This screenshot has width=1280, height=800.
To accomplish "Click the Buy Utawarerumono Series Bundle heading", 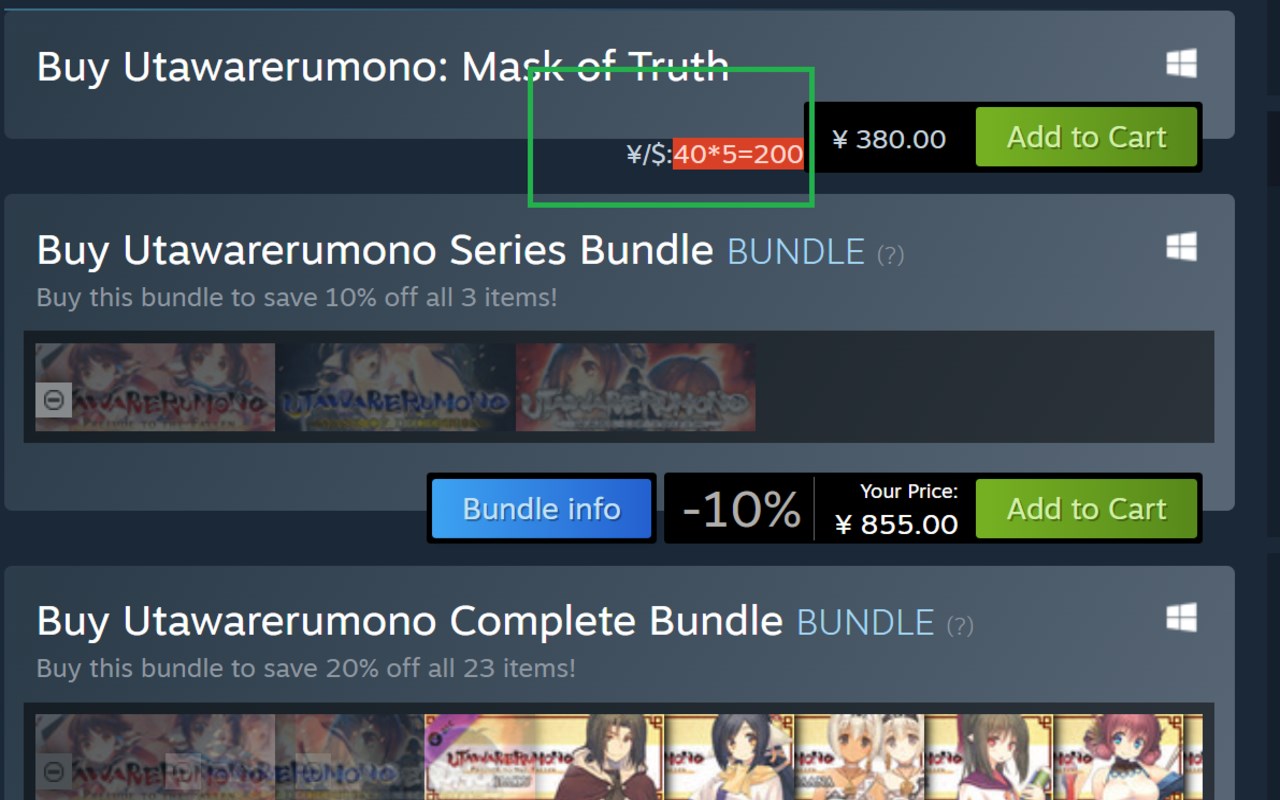I will (x=374, y=251).
